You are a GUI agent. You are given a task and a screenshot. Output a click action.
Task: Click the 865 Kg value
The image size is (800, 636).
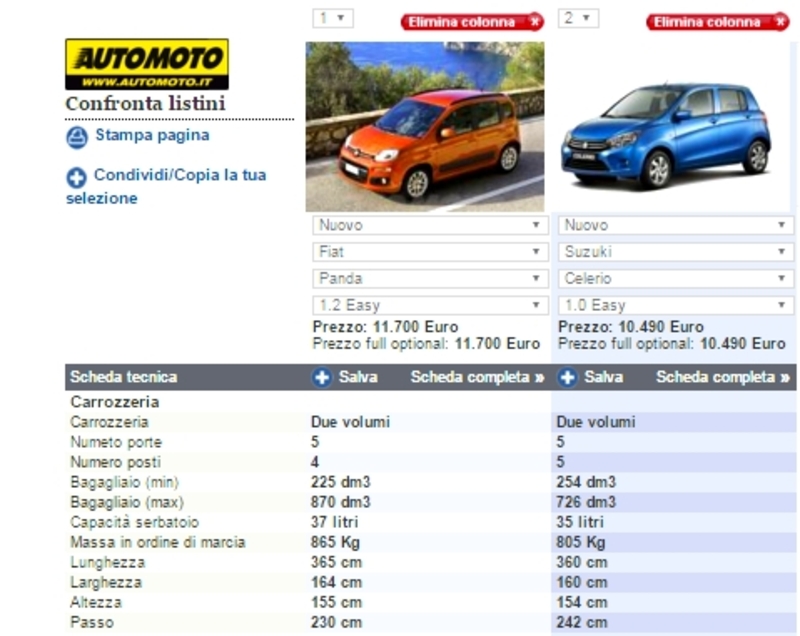point(335,542)
